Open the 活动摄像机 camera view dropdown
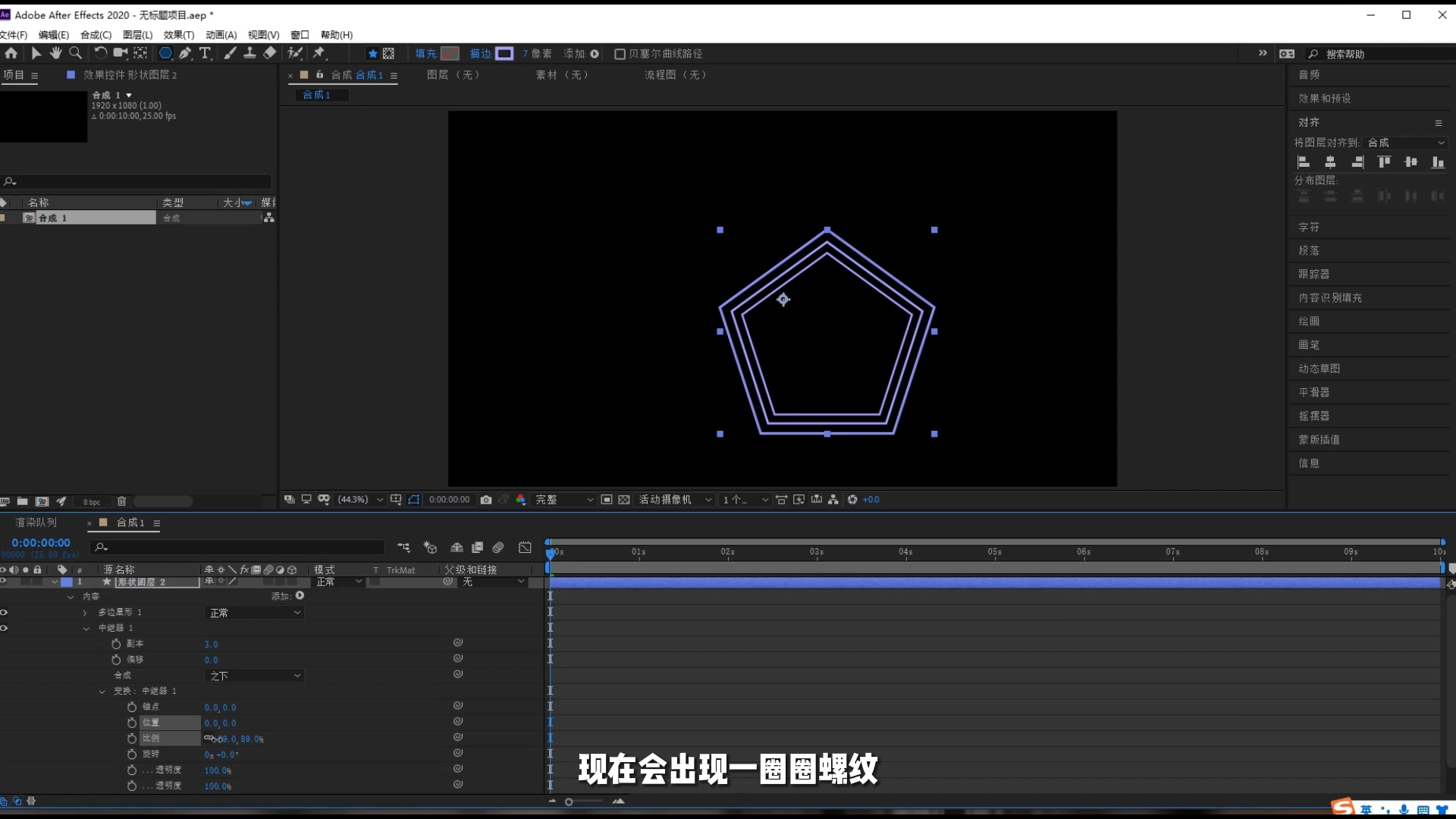 [x=675, y=500]
